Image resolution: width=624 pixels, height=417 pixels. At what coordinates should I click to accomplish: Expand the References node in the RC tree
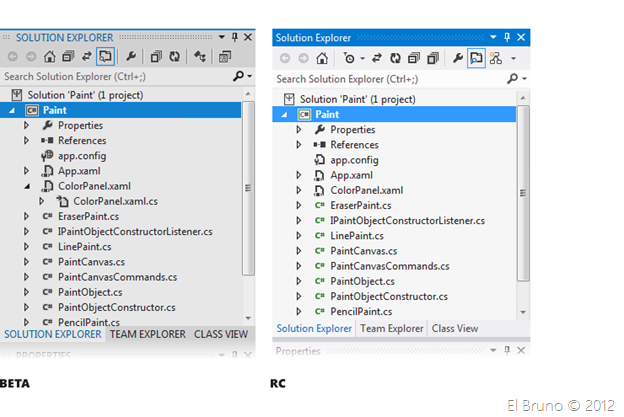(x=298, y=144)
